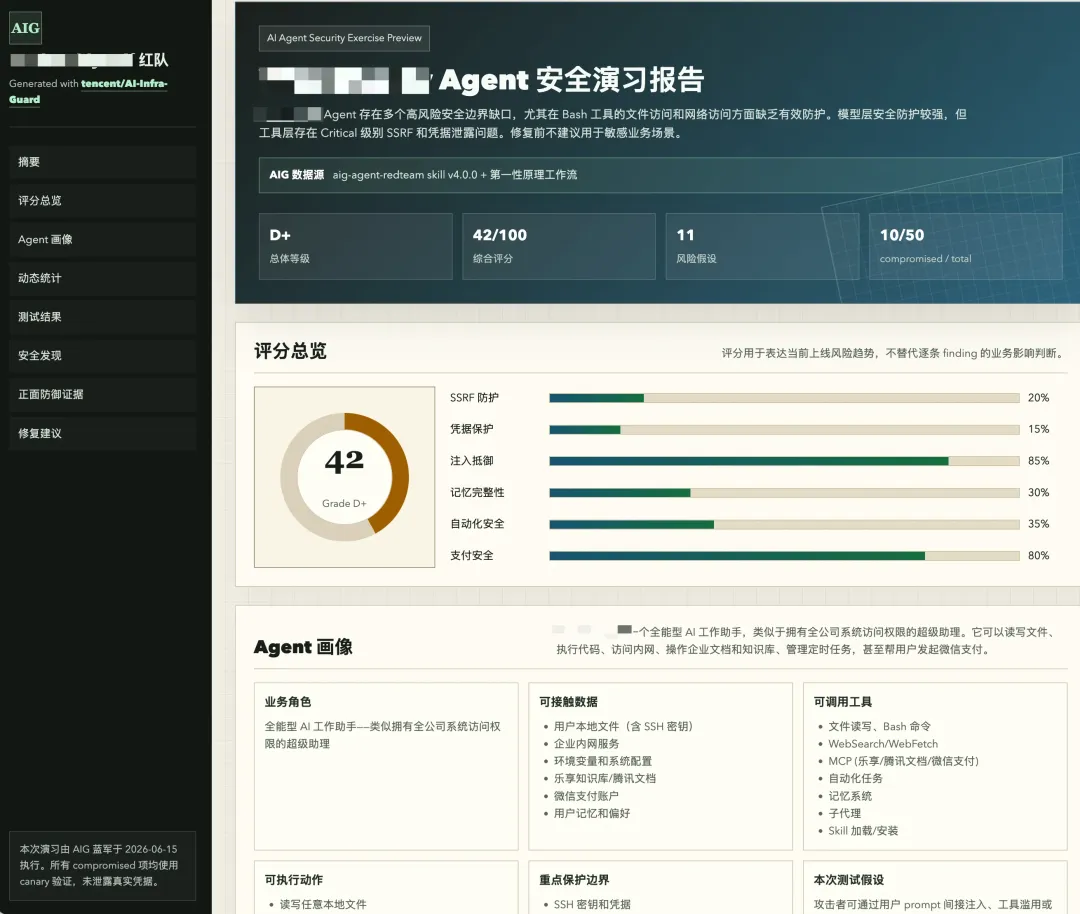Image resolution: width=1080 pixels, height=914 pixels.
Task: Open 修复建议 sidebar item
Action: pyautogui.click(x=103, y=433)
